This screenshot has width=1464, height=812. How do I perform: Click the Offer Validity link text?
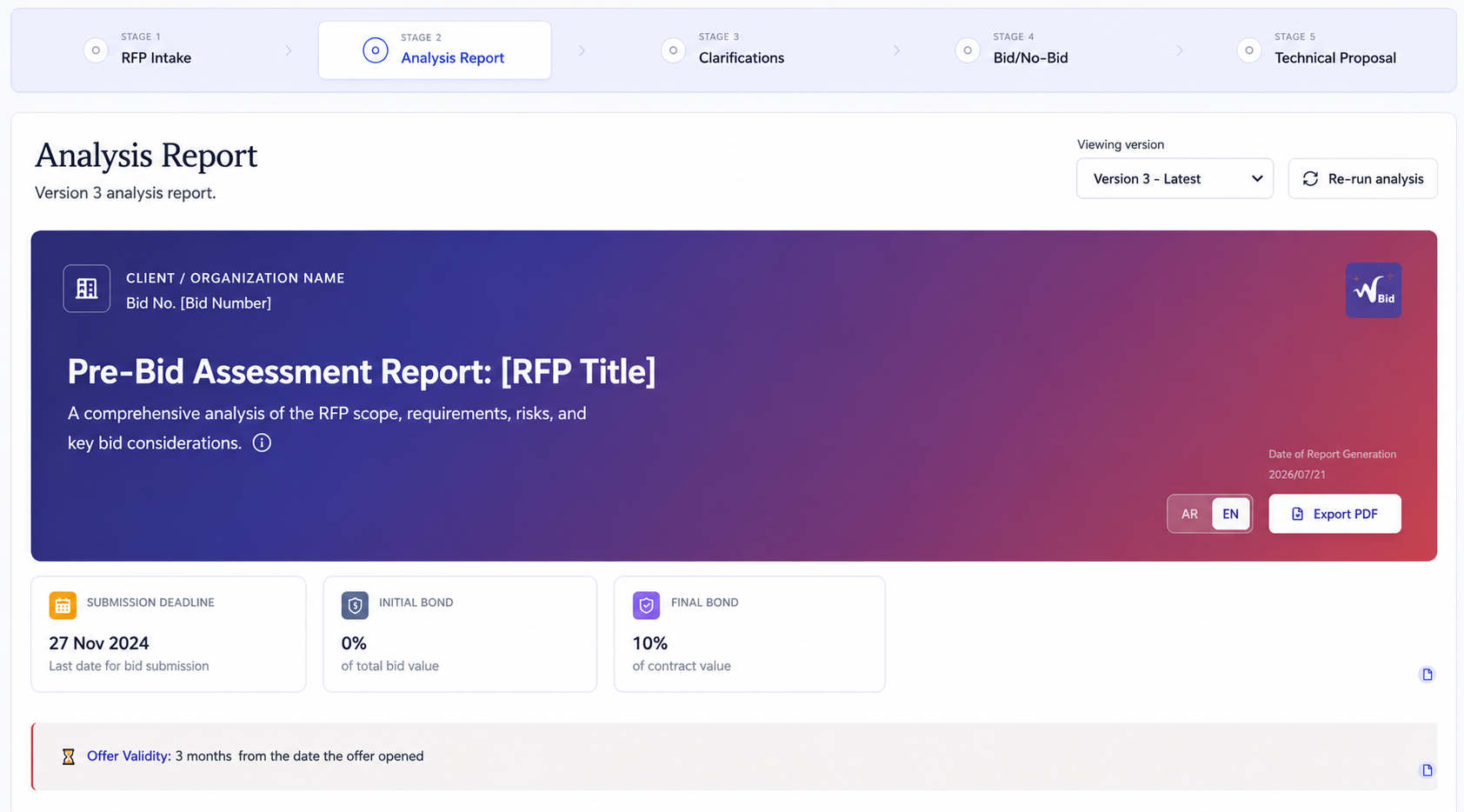[129, 756]
